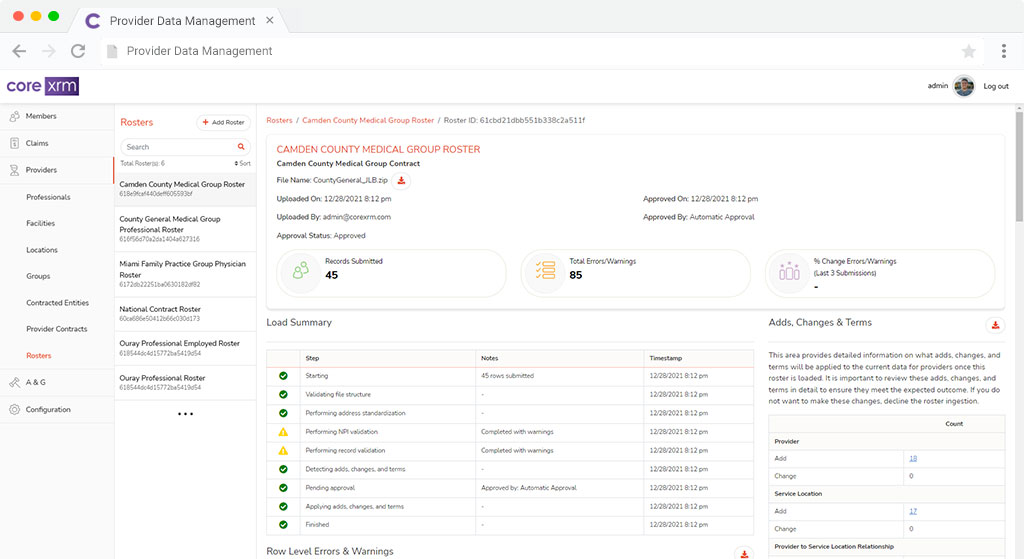The image size is (1024, 559).
Task: Download the CountyGeneral_JLB.zip file
Action: [401, 181]
